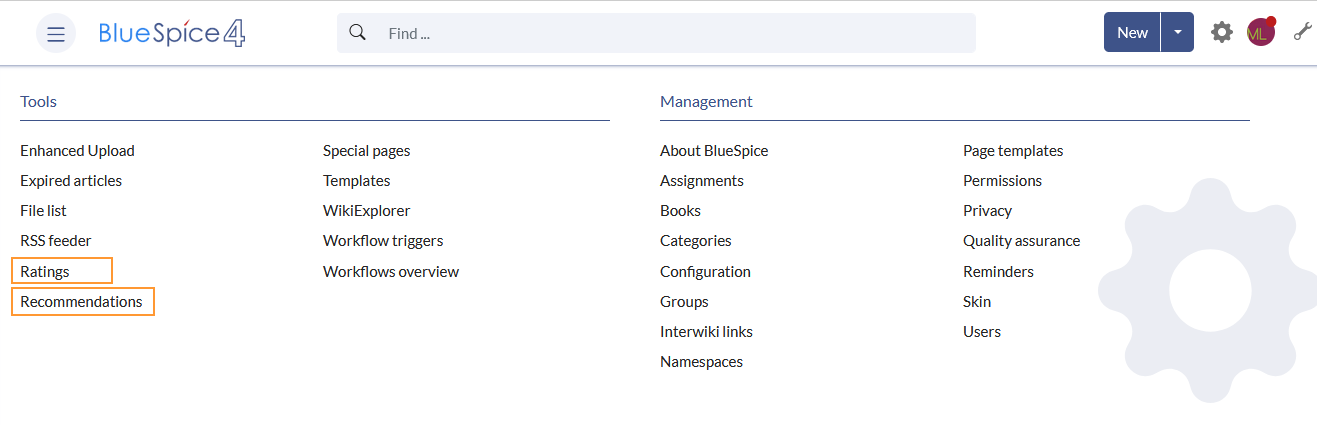Open the Configuration management page
The image size is (1317, 425).
tap(705, 271)
